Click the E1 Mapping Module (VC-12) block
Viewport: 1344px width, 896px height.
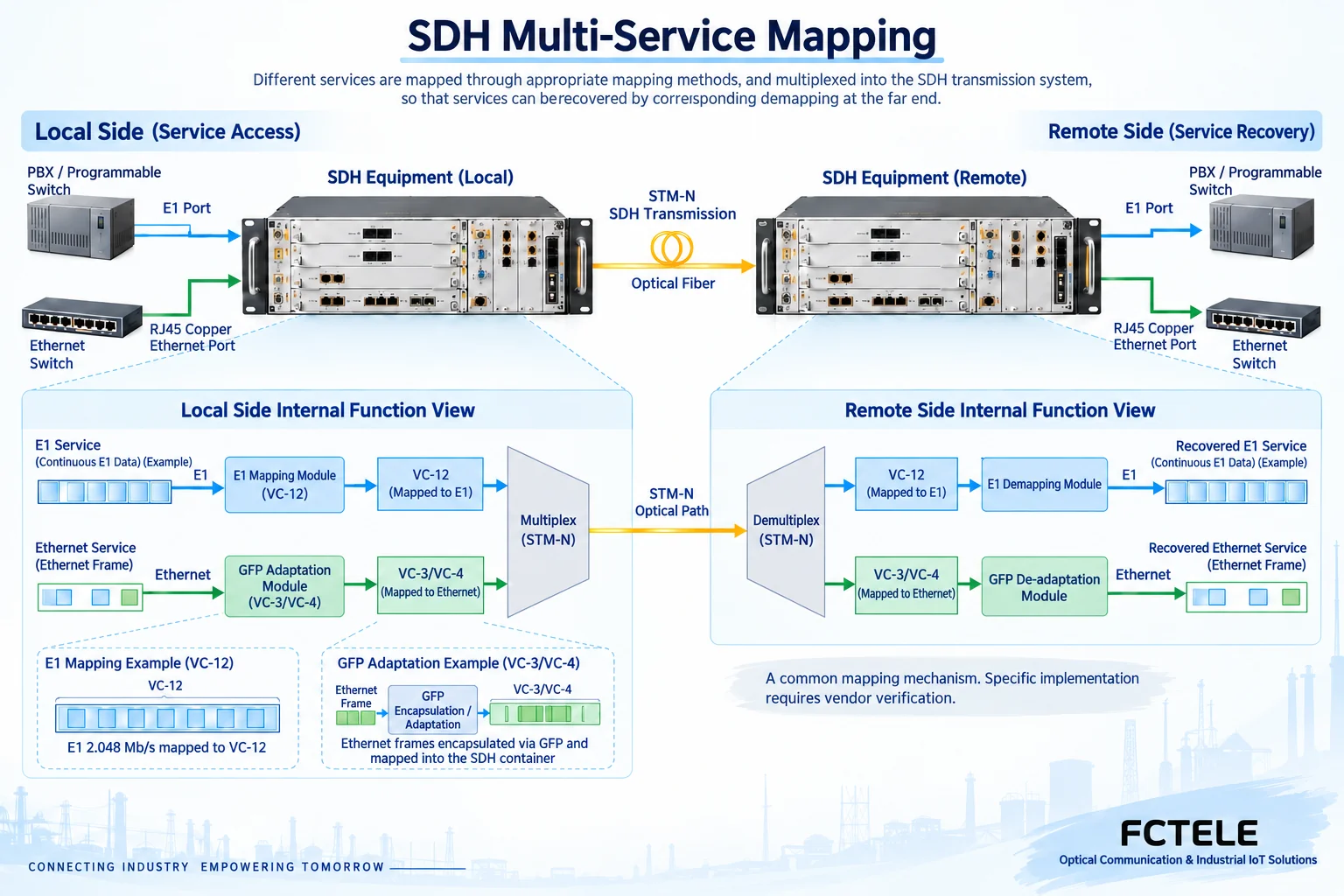[x=284, y=485]
